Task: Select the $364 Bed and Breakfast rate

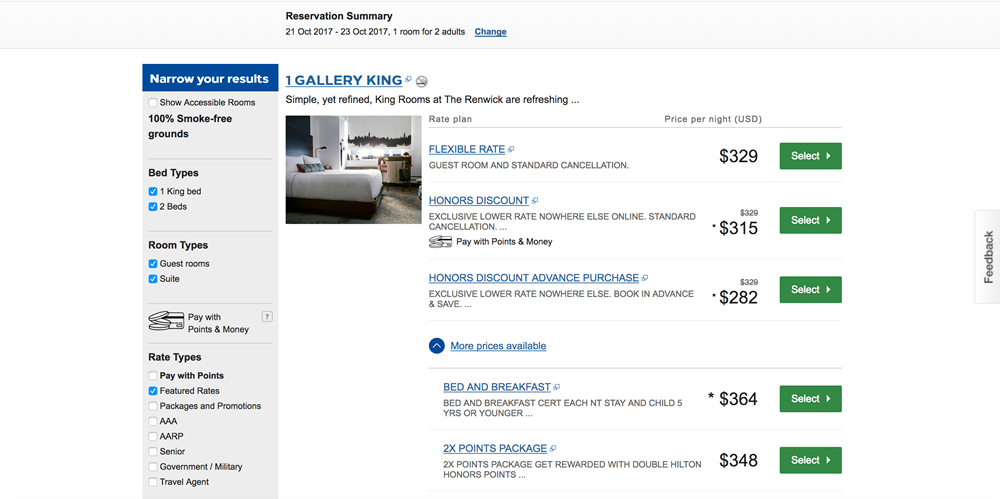Action: (810, 399)
